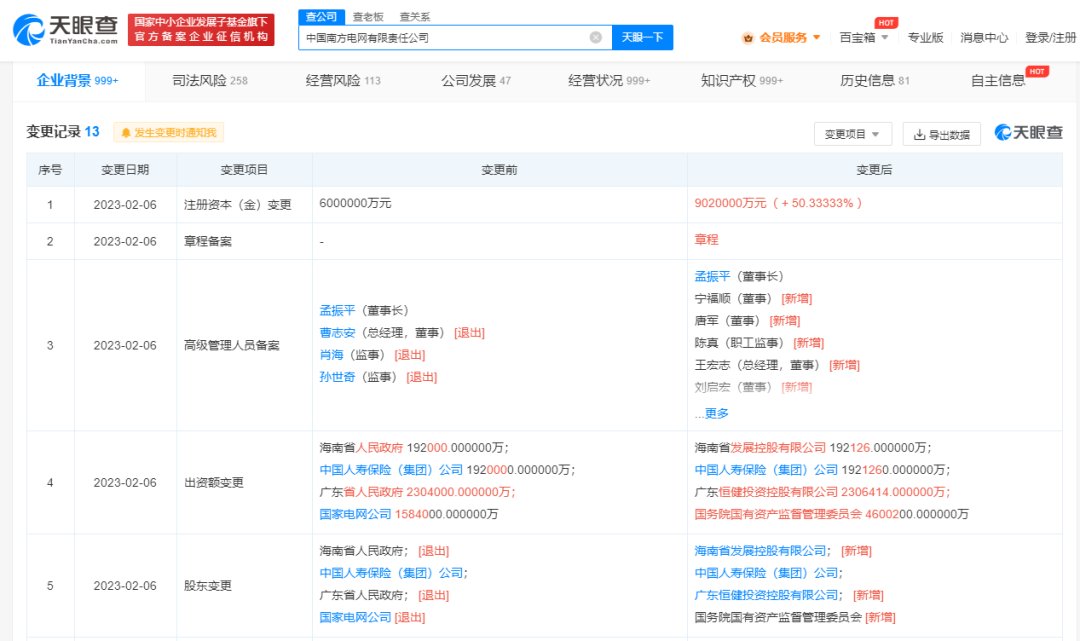Open the TianYanCha logo homepage
The height and width of the screenshot is (641, 1080).
(65, 30)
